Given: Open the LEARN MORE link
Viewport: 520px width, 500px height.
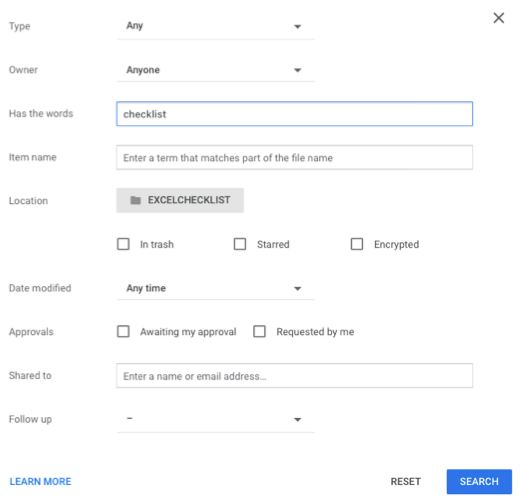Looking at the screenshot, I should point(40,482).
